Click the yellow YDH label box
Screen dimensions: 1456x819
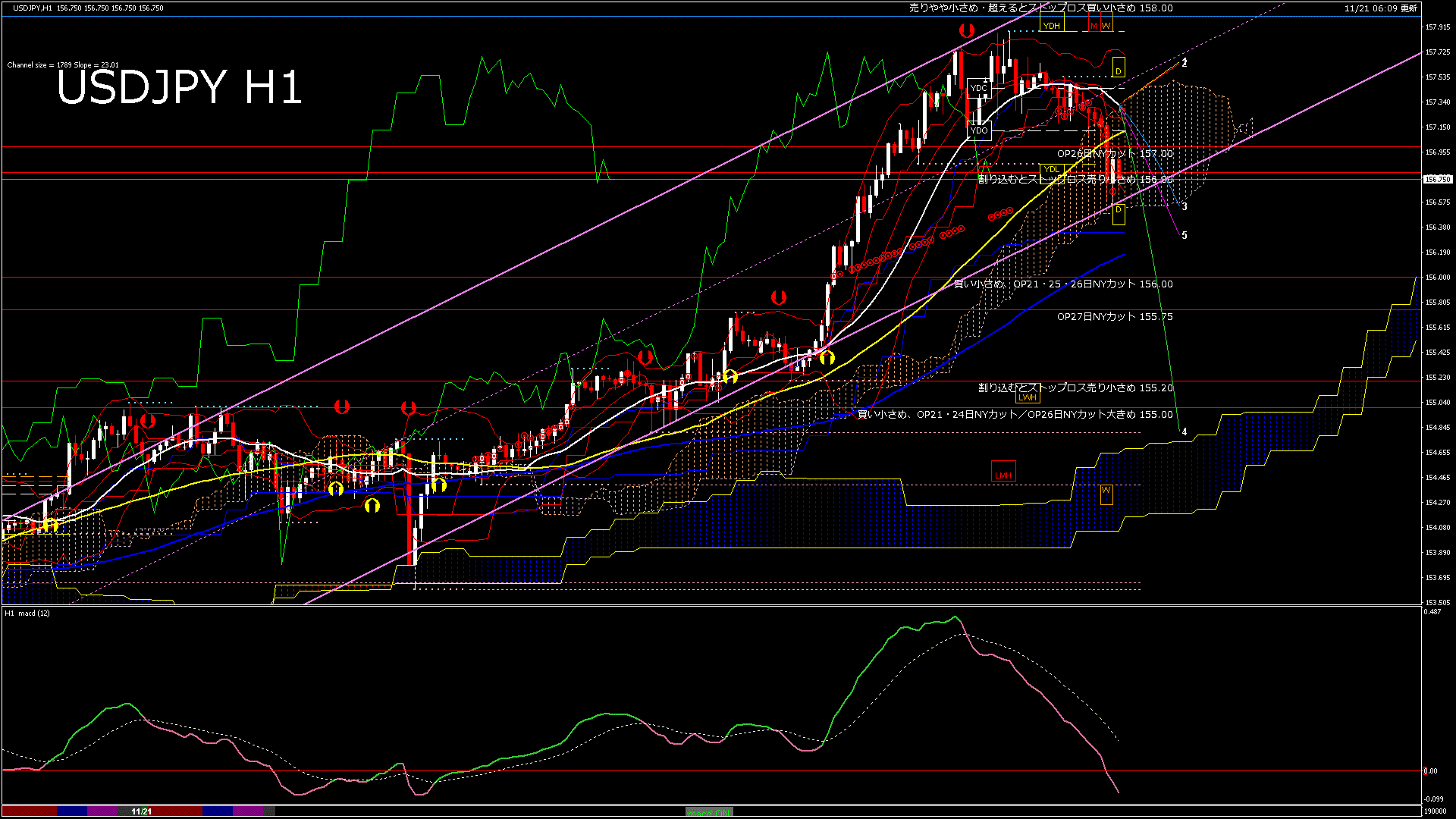click(1051, 26)
